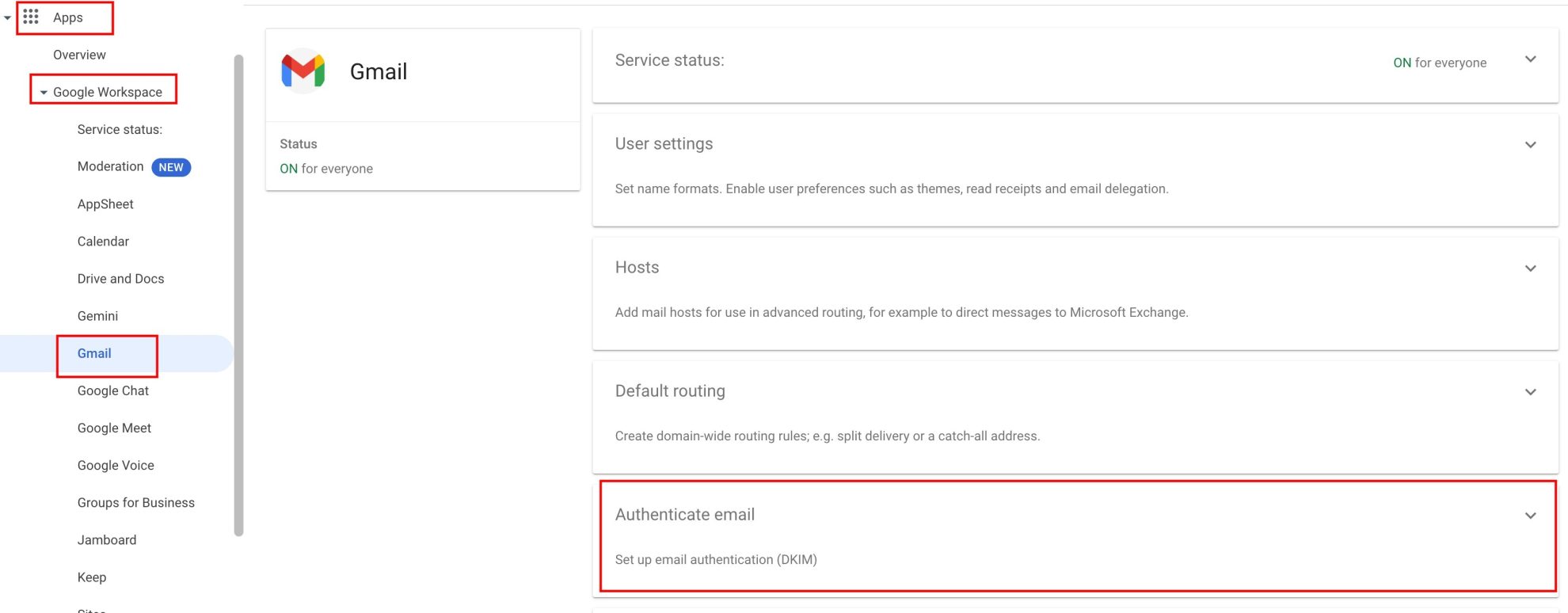This screenshot has height=613, width=1568.
Task: Click the Create domain-wide routing rules description
Action: point(828,436)
